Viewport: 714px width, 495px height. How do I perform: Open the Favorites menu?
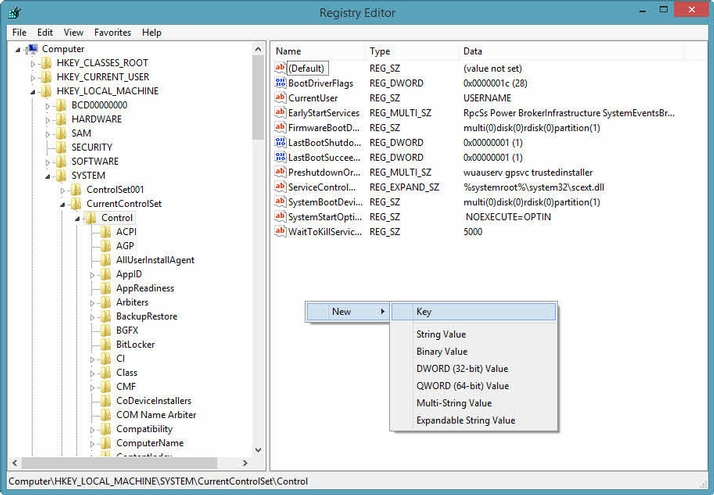(x=112, y=32)
